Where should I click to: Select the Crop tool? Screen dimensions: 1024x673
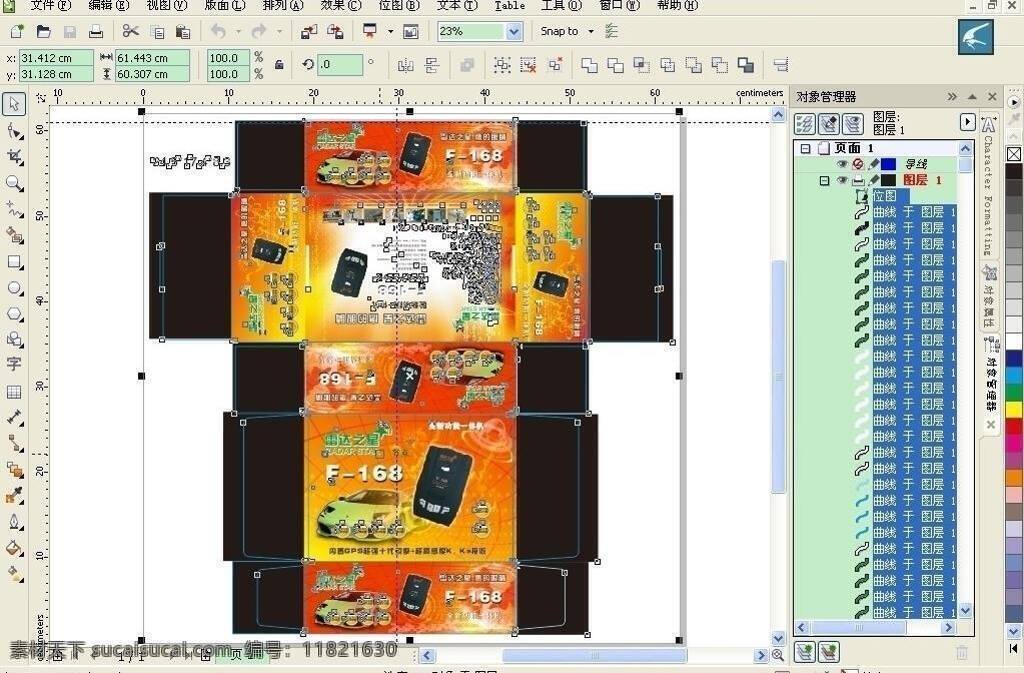coord(14,157)
